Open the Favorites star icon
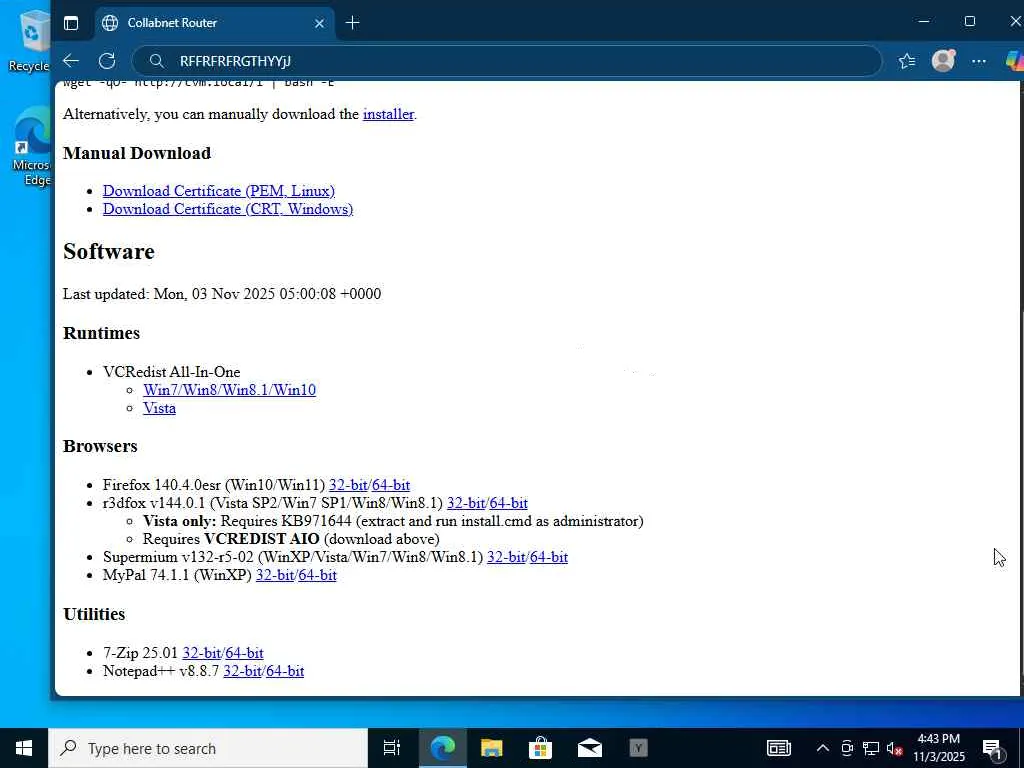This screenshot has height=768, width=1024. 906,61
